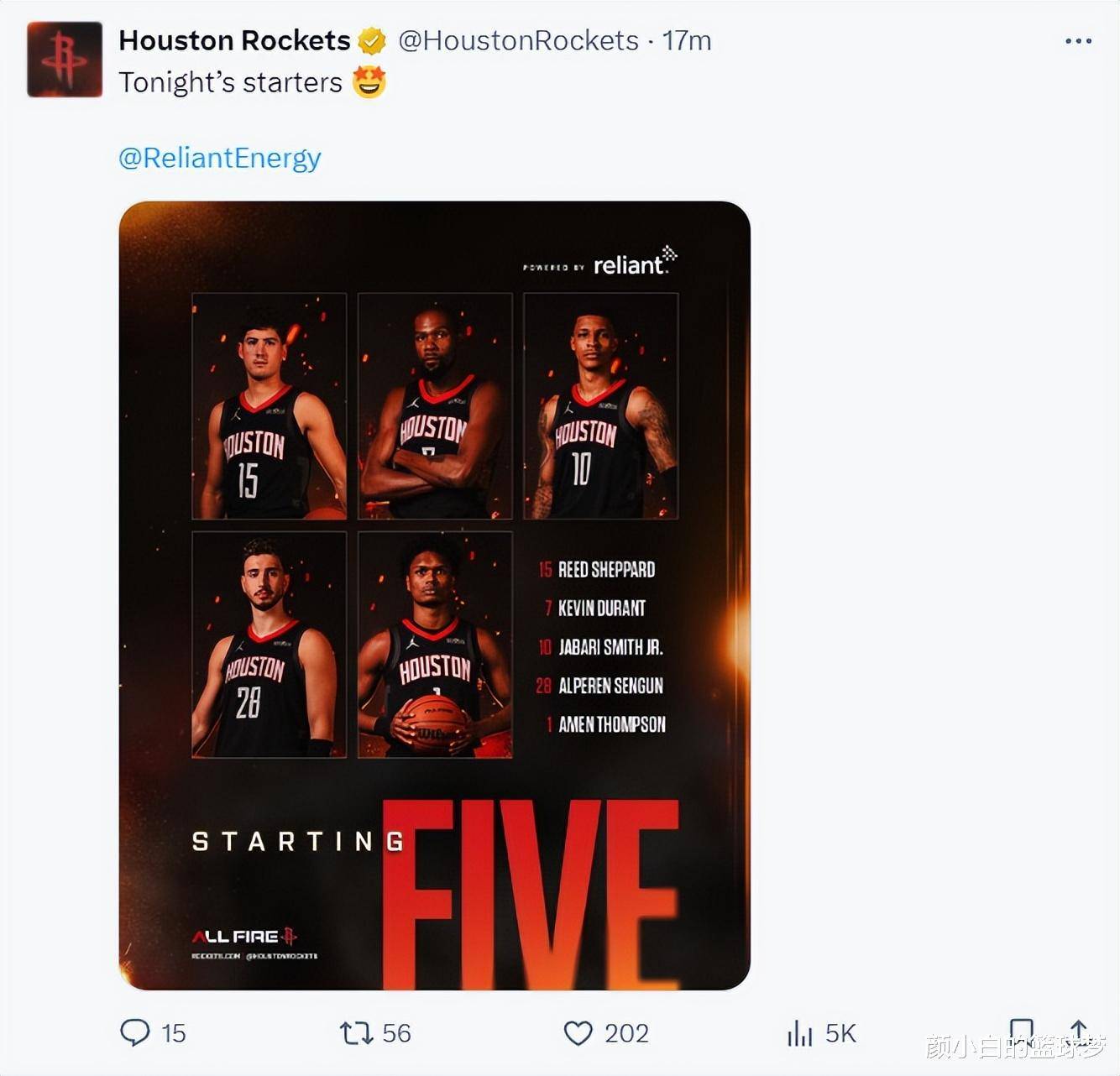
Task: Click the star-eyes emoji in the tweet
Action: [369, 82]
